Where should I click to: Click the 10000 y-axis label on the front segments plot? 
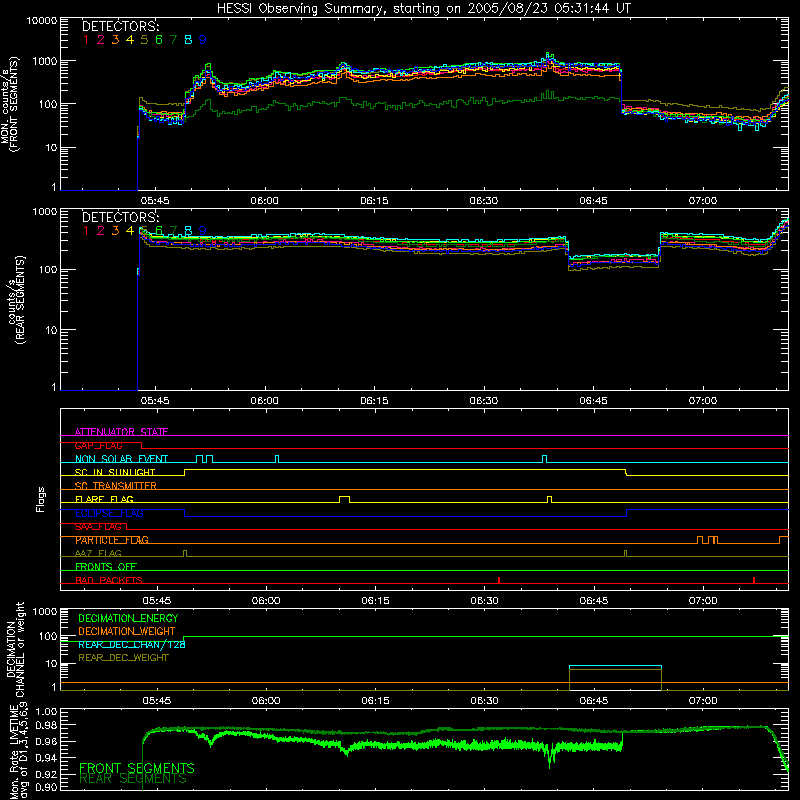point(42,20)
